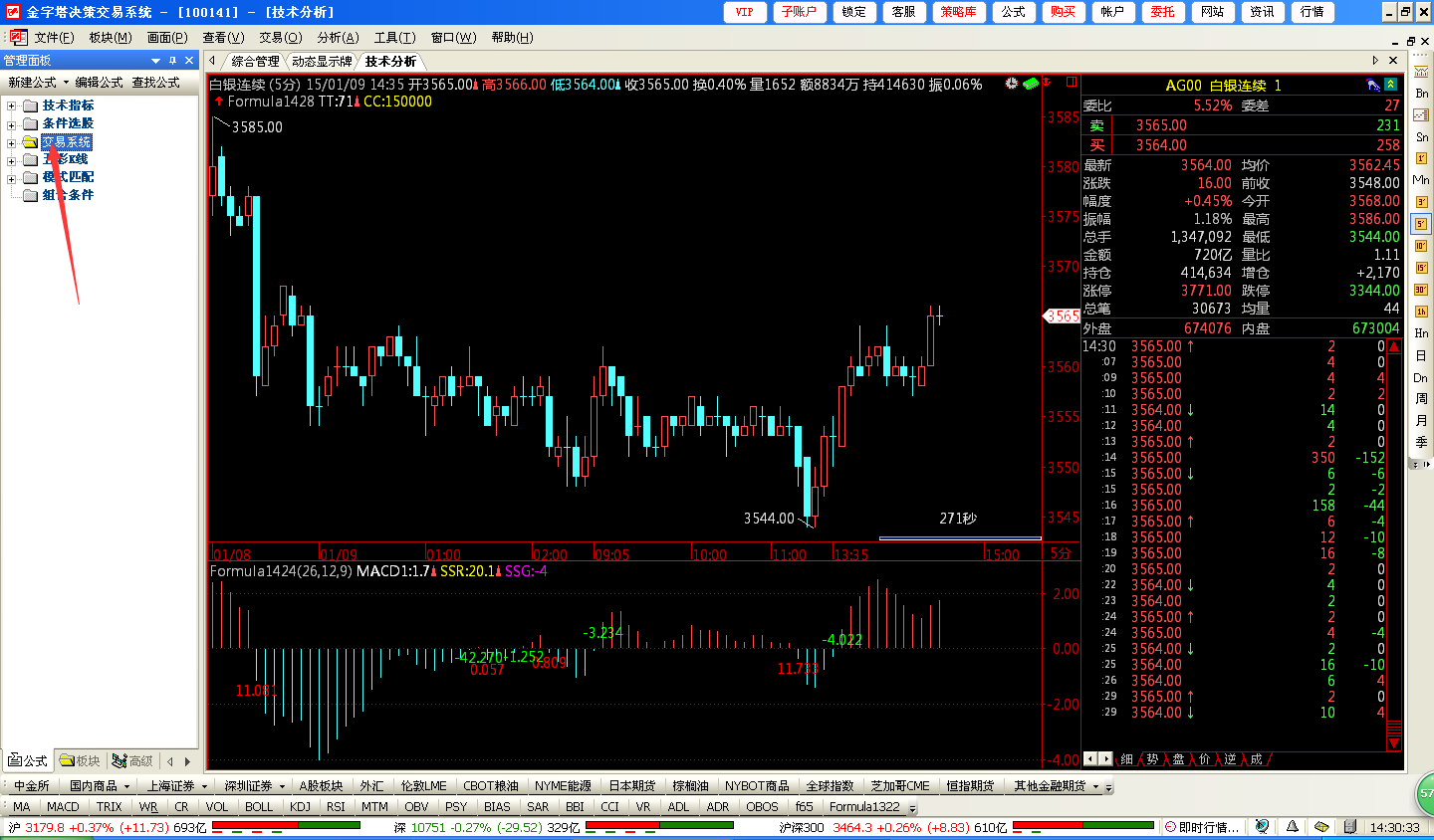Click the pointer icon in quote header

tap(1373, 85)
